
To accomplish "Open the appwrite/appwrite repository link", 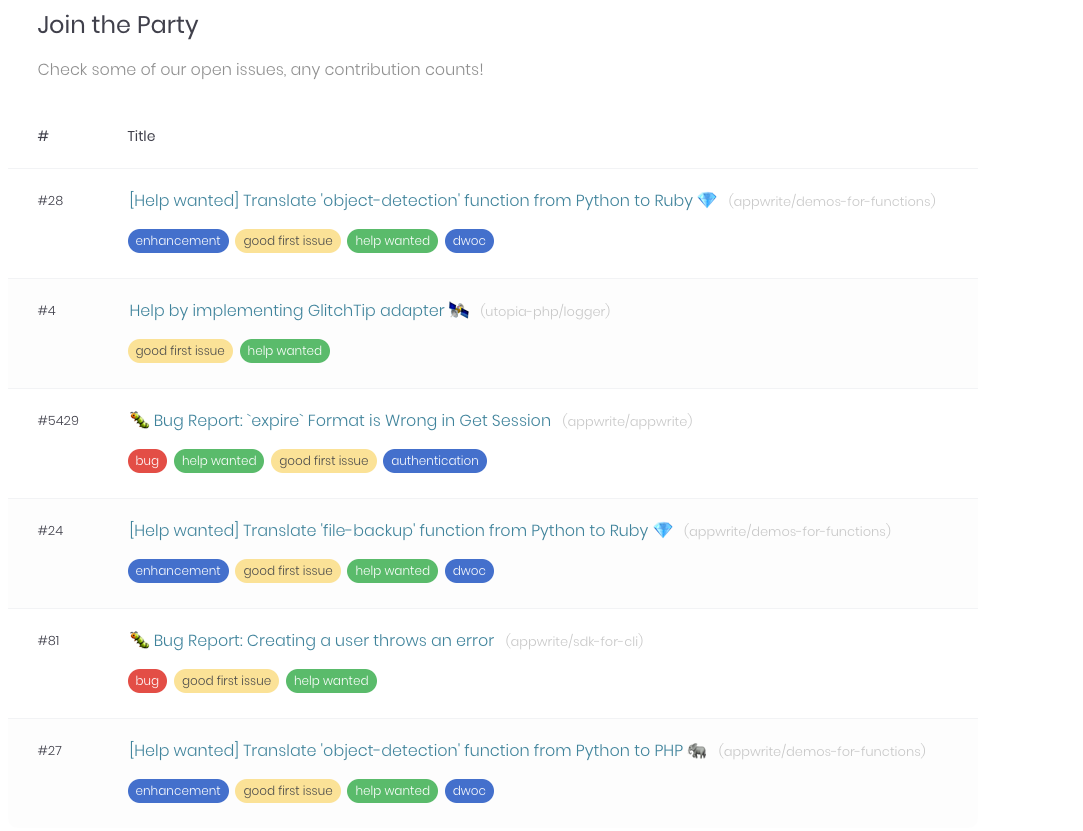I will click(x=628, y=421).
